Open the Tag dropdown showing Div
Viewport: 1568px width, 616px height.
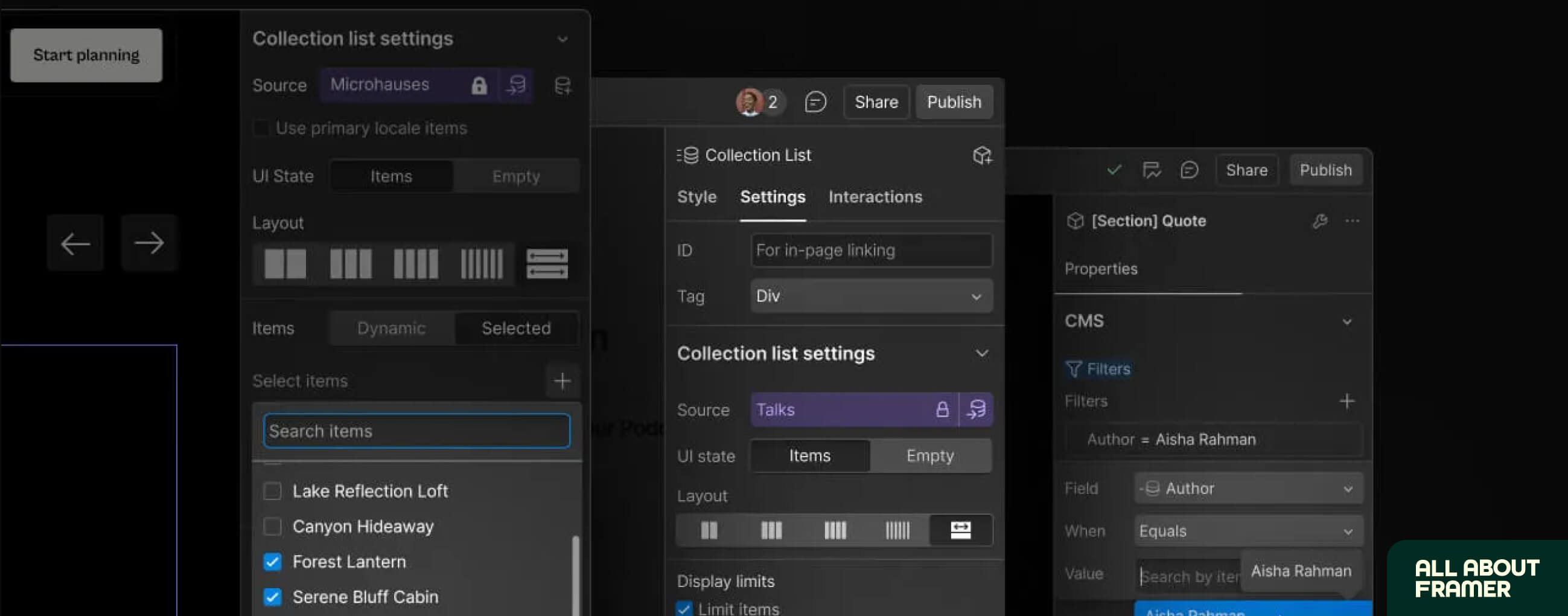[870, 296]
